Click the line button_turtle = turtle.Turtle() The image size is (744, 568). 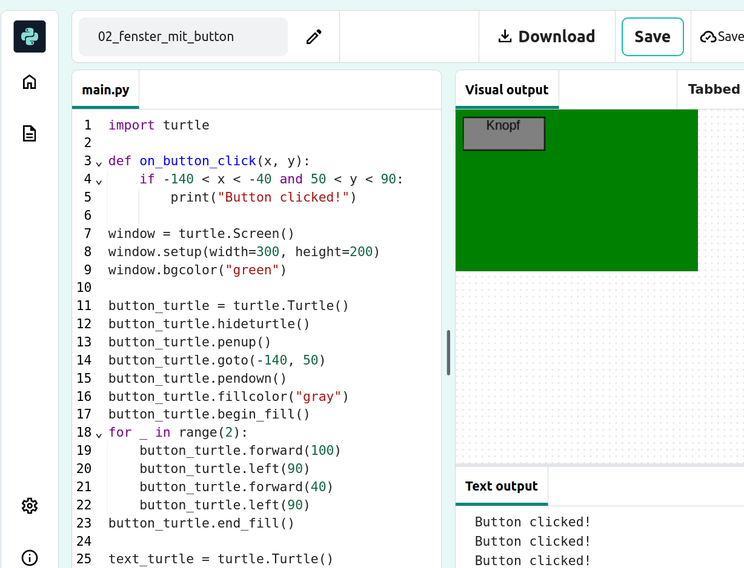click(228, 306)
